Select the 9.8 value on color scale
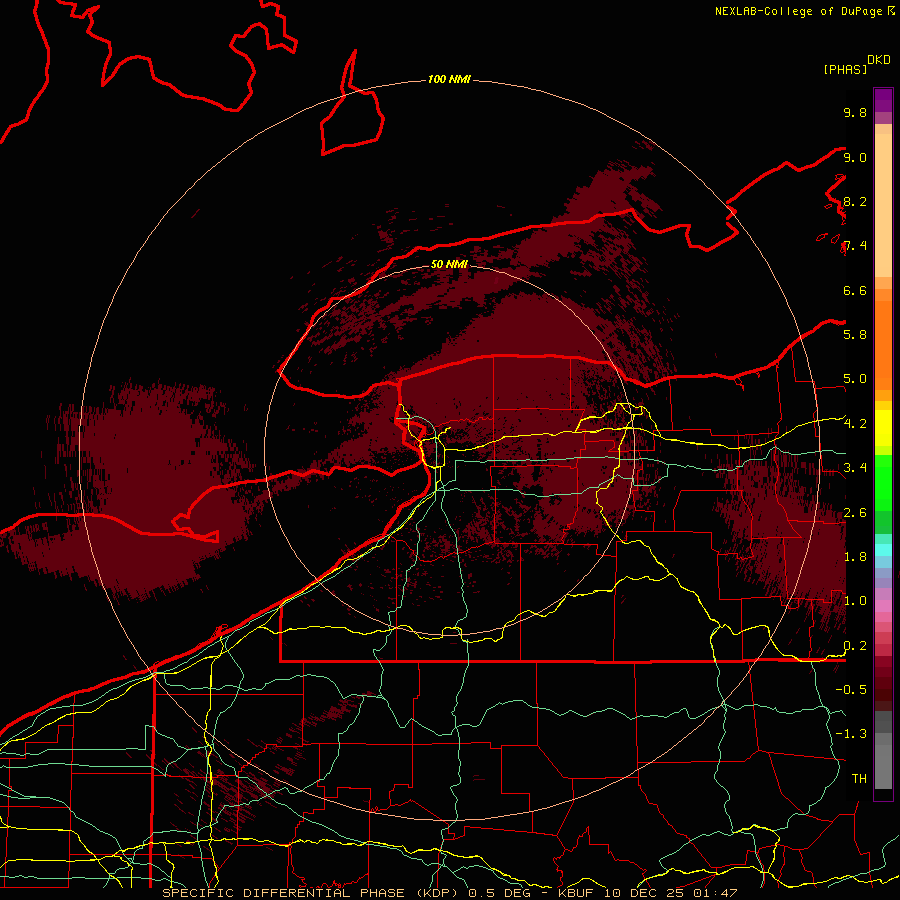The image size is (900, 900). [855, 112]
